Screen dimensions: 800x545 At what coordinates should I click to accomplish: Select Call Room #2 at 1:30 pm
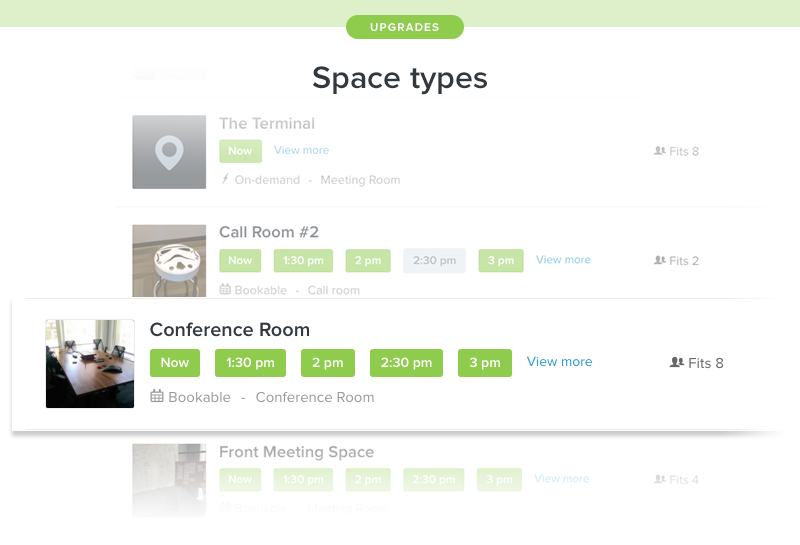pos(303,261)
